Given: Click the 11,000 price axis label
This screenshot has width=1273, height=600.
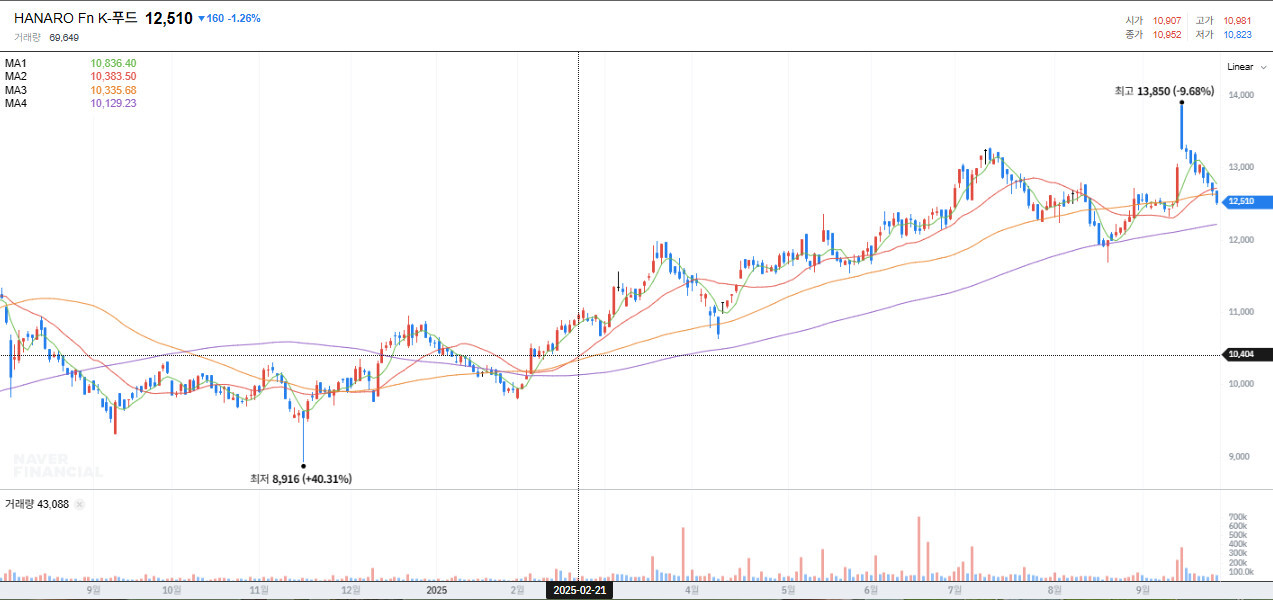Looking at the screenshot, I should [1241, 312].
